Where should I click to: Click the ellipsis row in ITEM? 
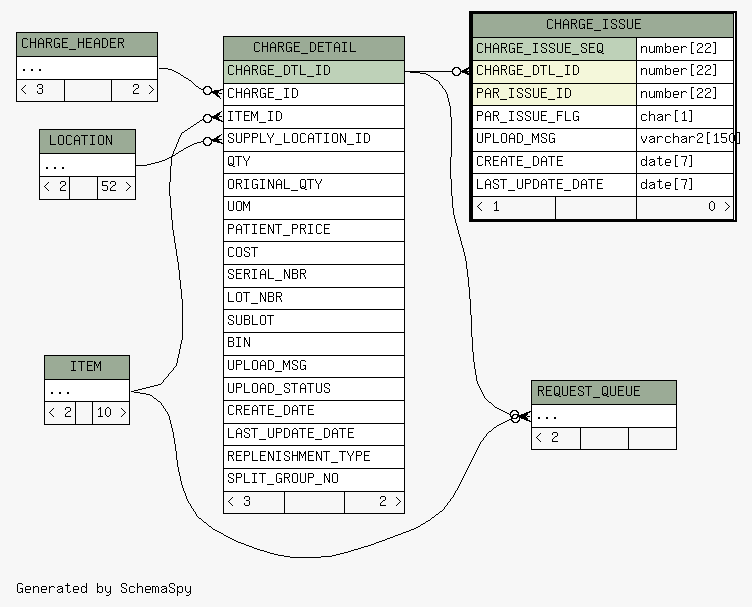point(87,391)
